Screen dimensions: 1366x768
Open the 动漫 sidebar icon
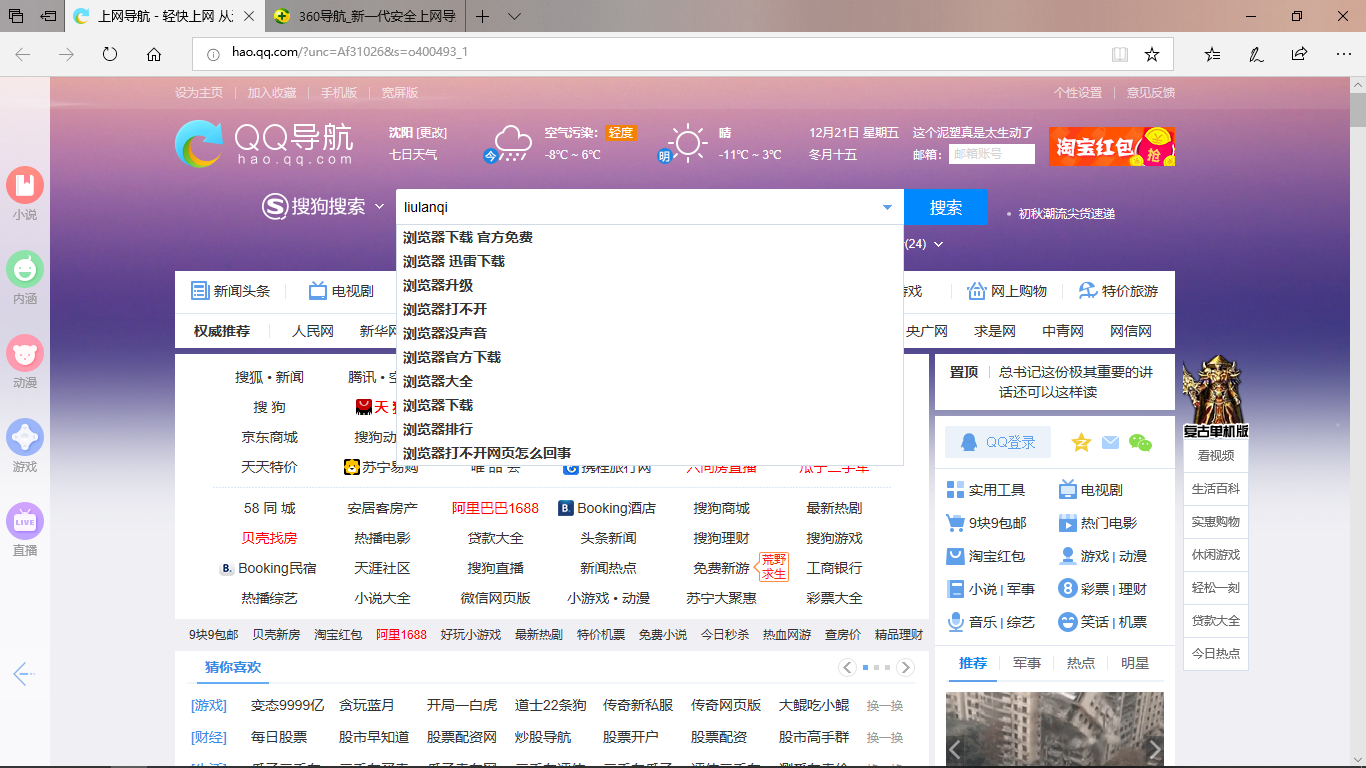[x=25, y=353]
